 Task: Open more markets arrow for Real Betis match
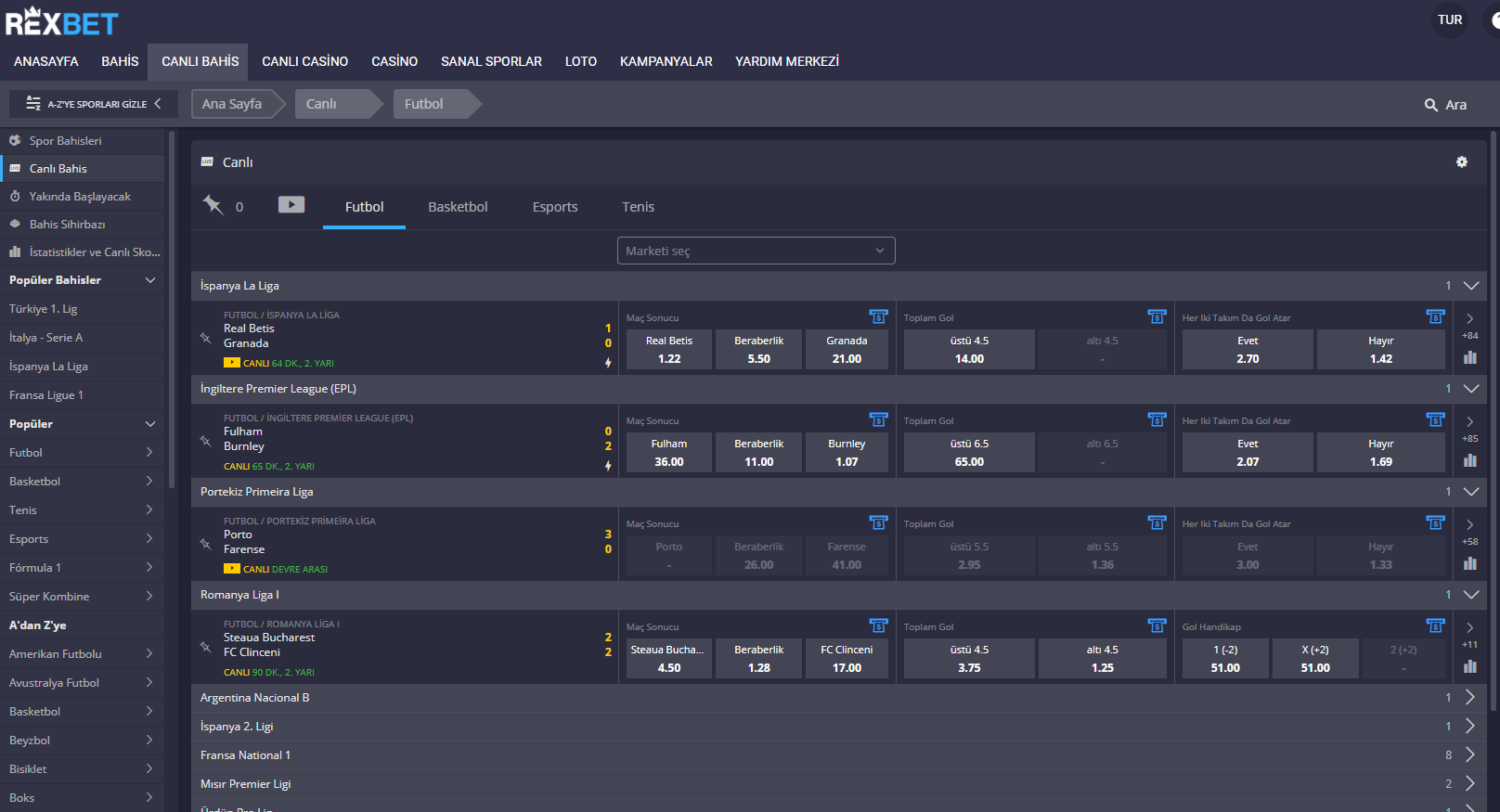pyautogui.click(x=1470, y=319)
